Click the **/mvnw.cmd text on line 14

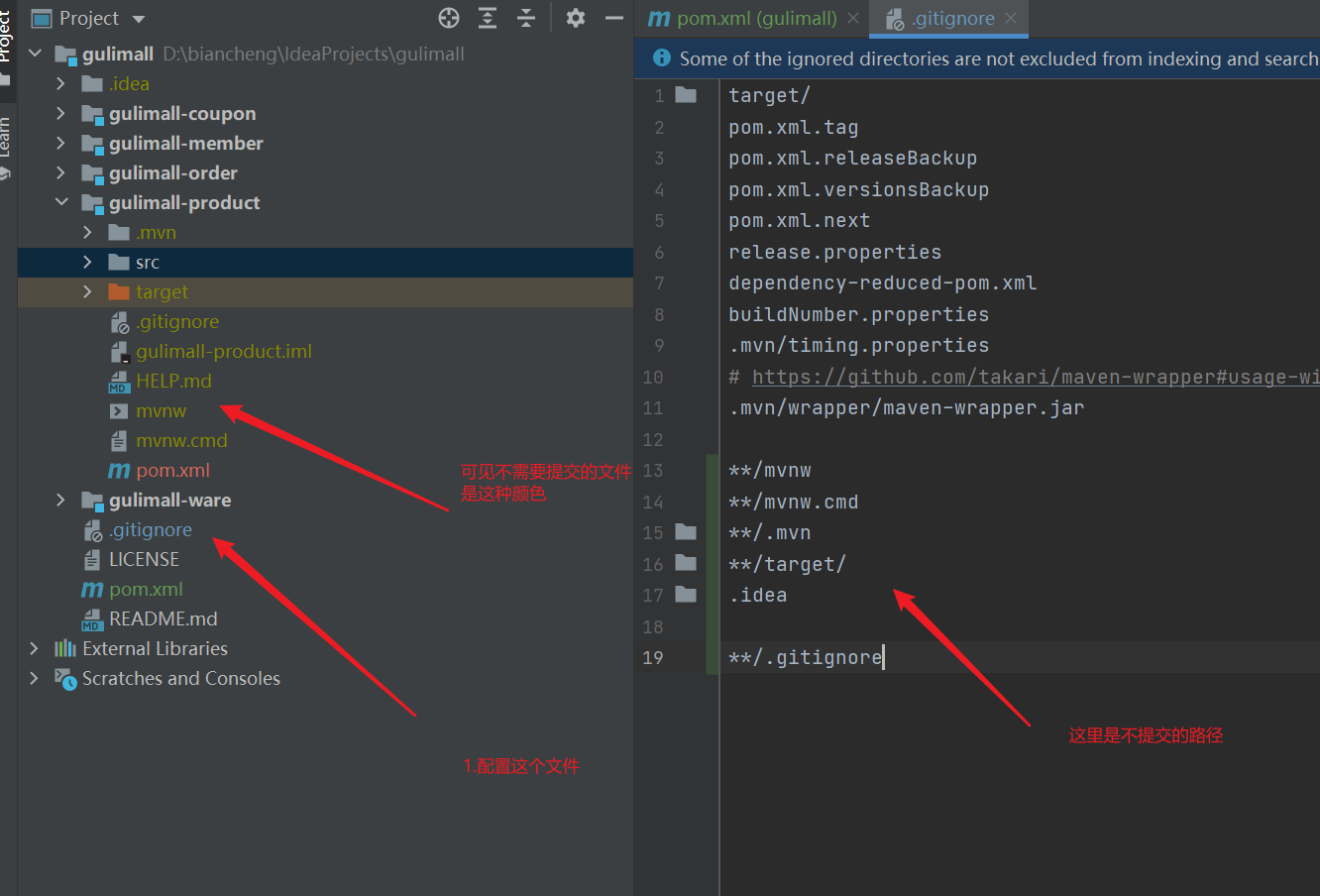click(793, 502)
